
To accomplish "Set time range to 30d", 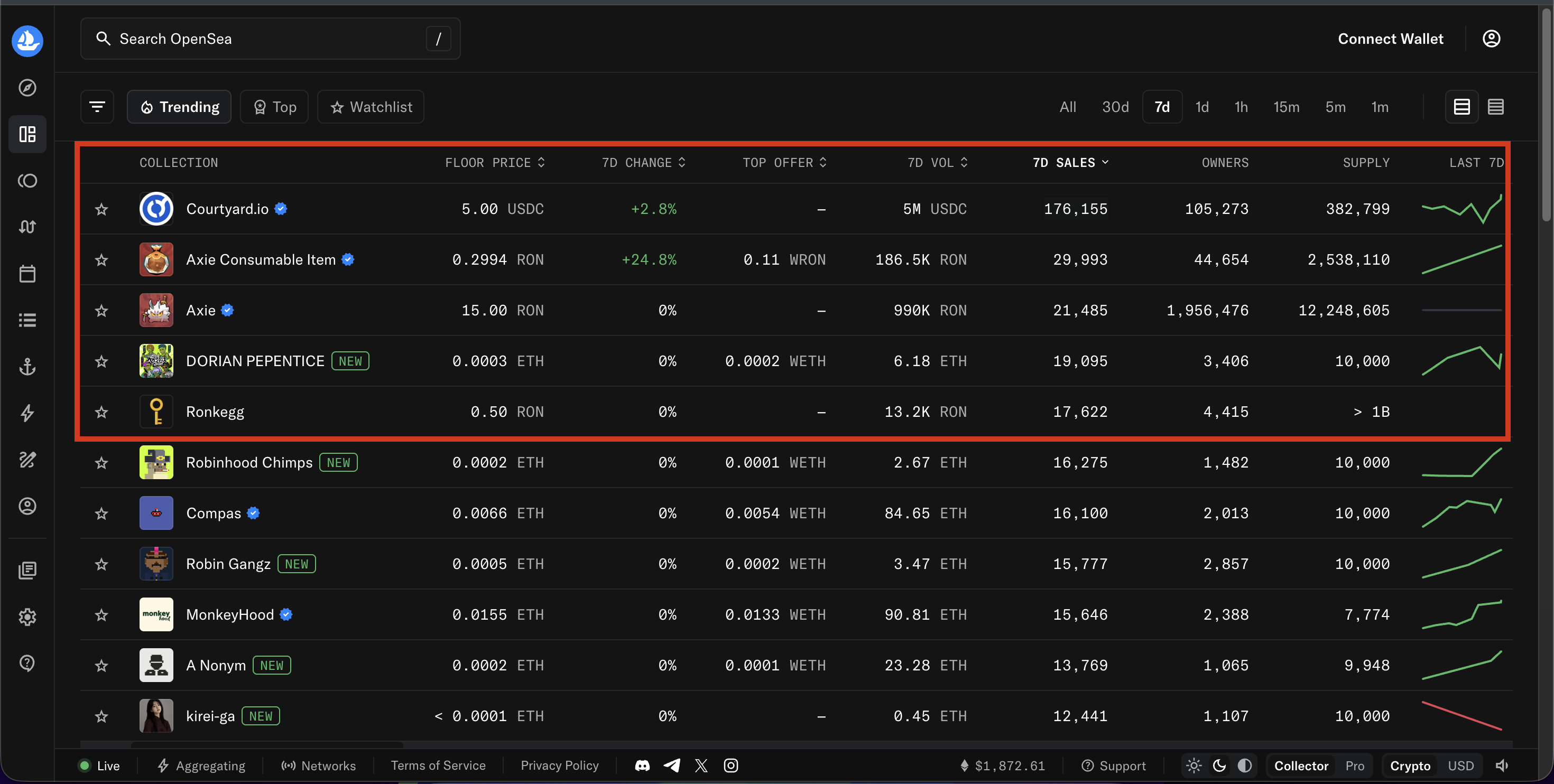I will (x=1115, y=107).
